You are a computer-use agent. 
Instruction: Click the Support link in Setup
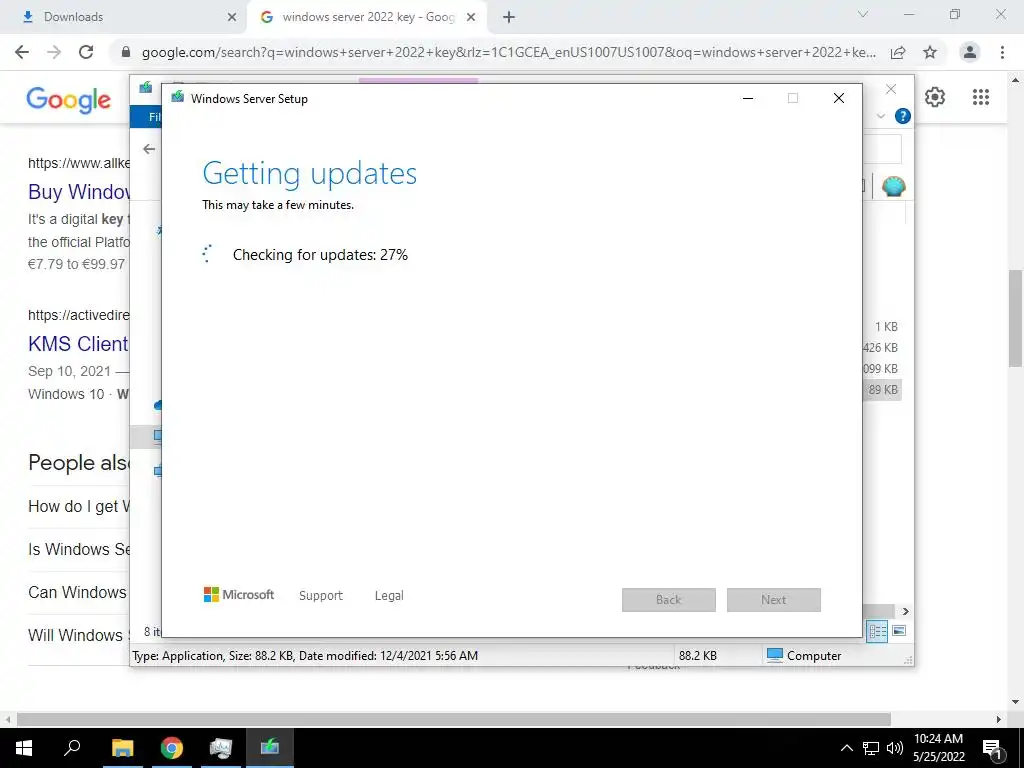click(321, 596)
